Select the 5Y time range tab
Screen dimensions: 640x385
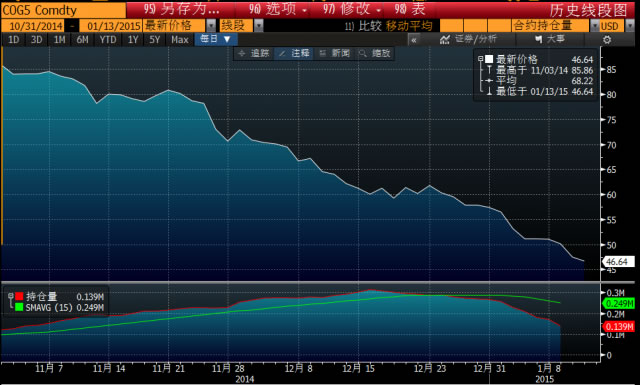pos(154,40)
